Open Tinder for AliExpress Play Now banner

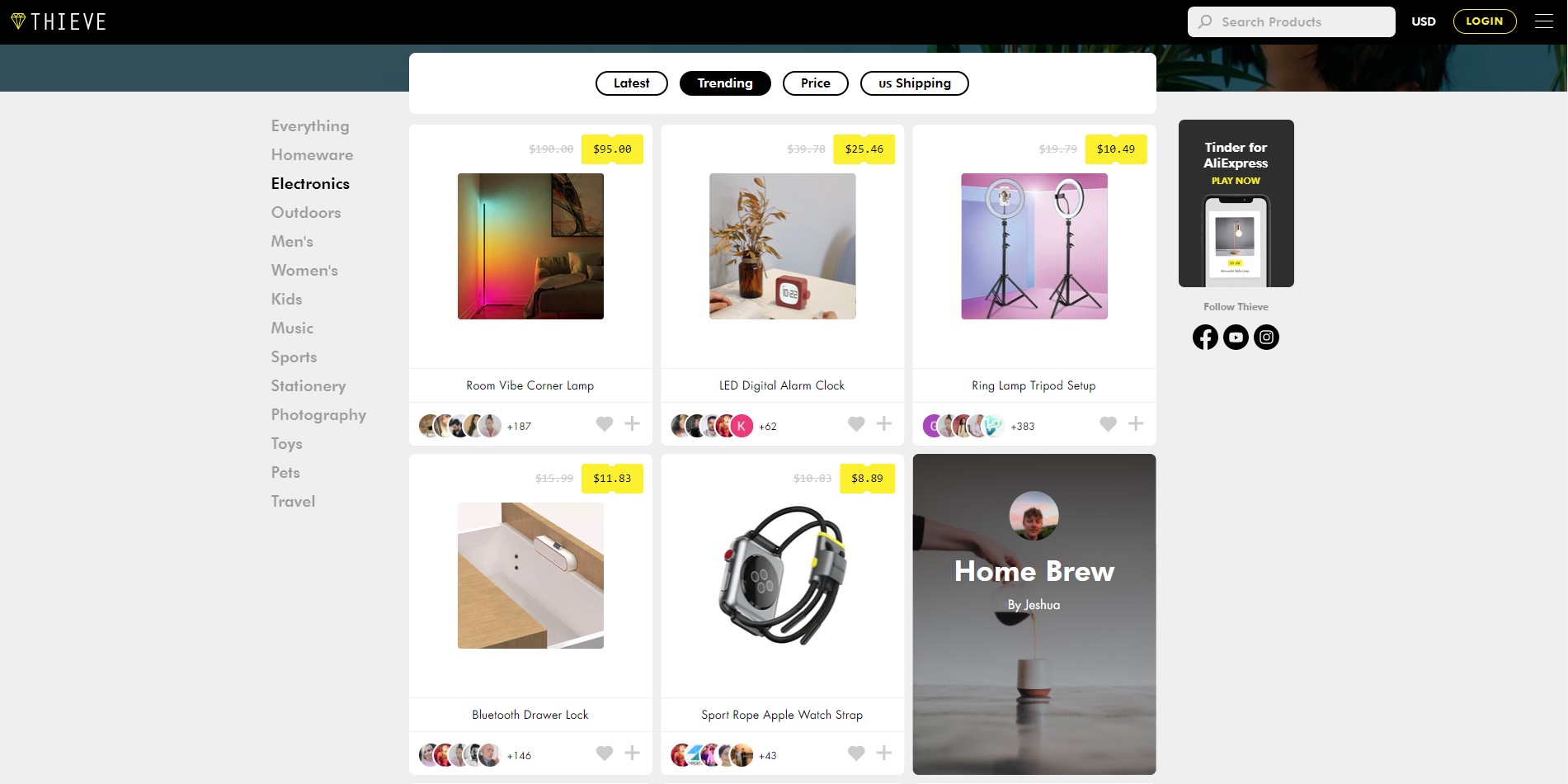pyautogui.click(x=1236, y=203)
